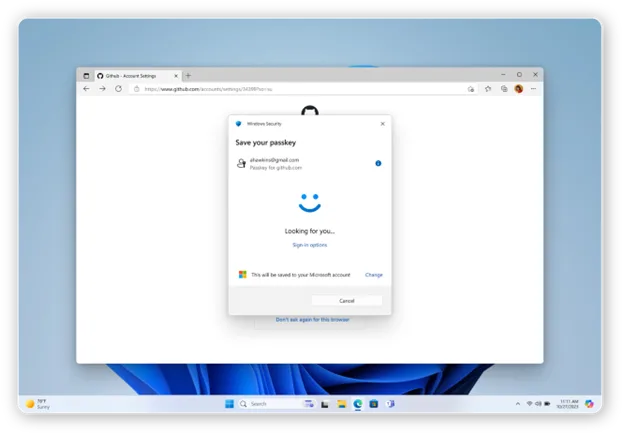Click the search highlights icon in taskbar search
624x435 pixels.
309,404
